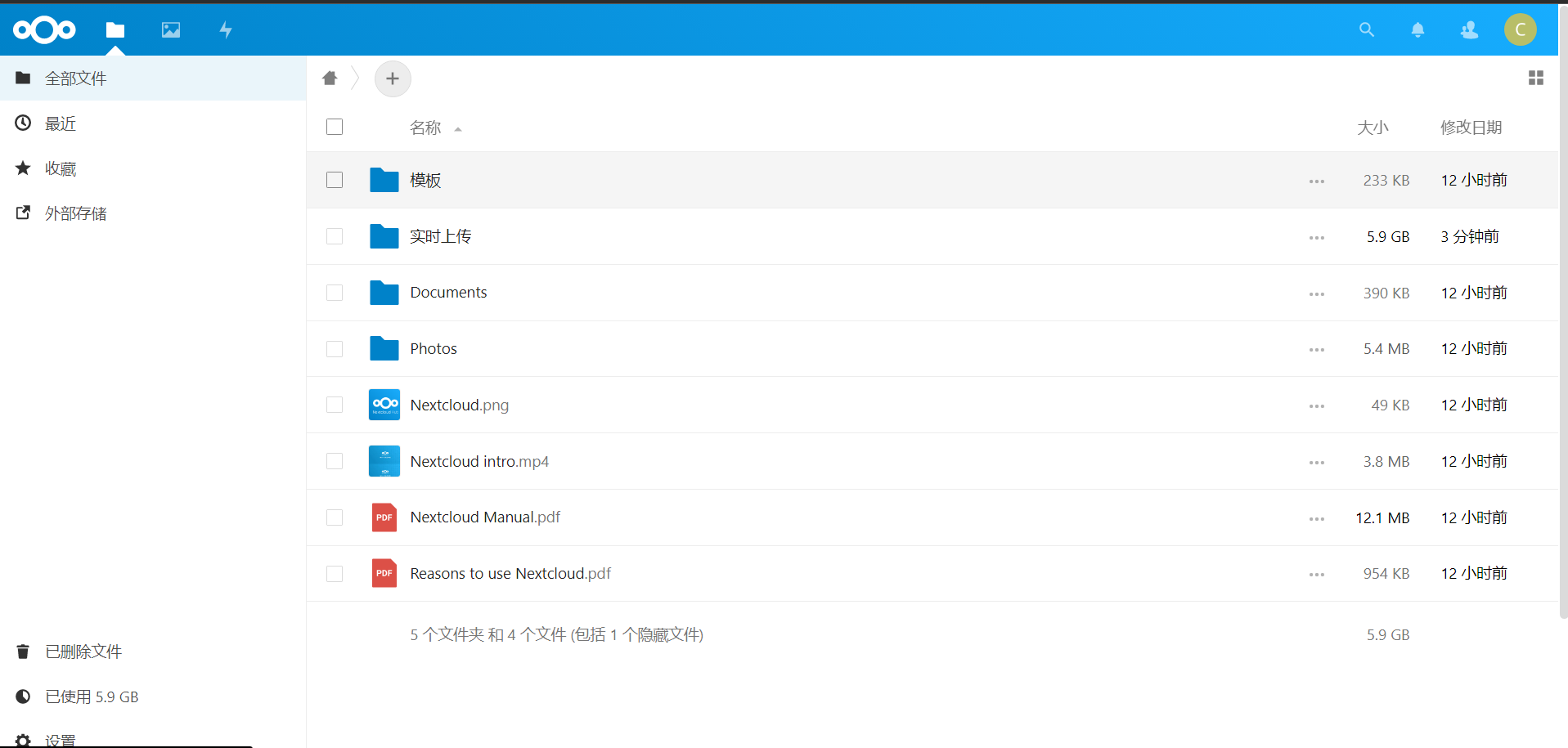Open the Nextcloud intro.mp4 file name
The image size is (1568, 748).
(x=479, y=461)
